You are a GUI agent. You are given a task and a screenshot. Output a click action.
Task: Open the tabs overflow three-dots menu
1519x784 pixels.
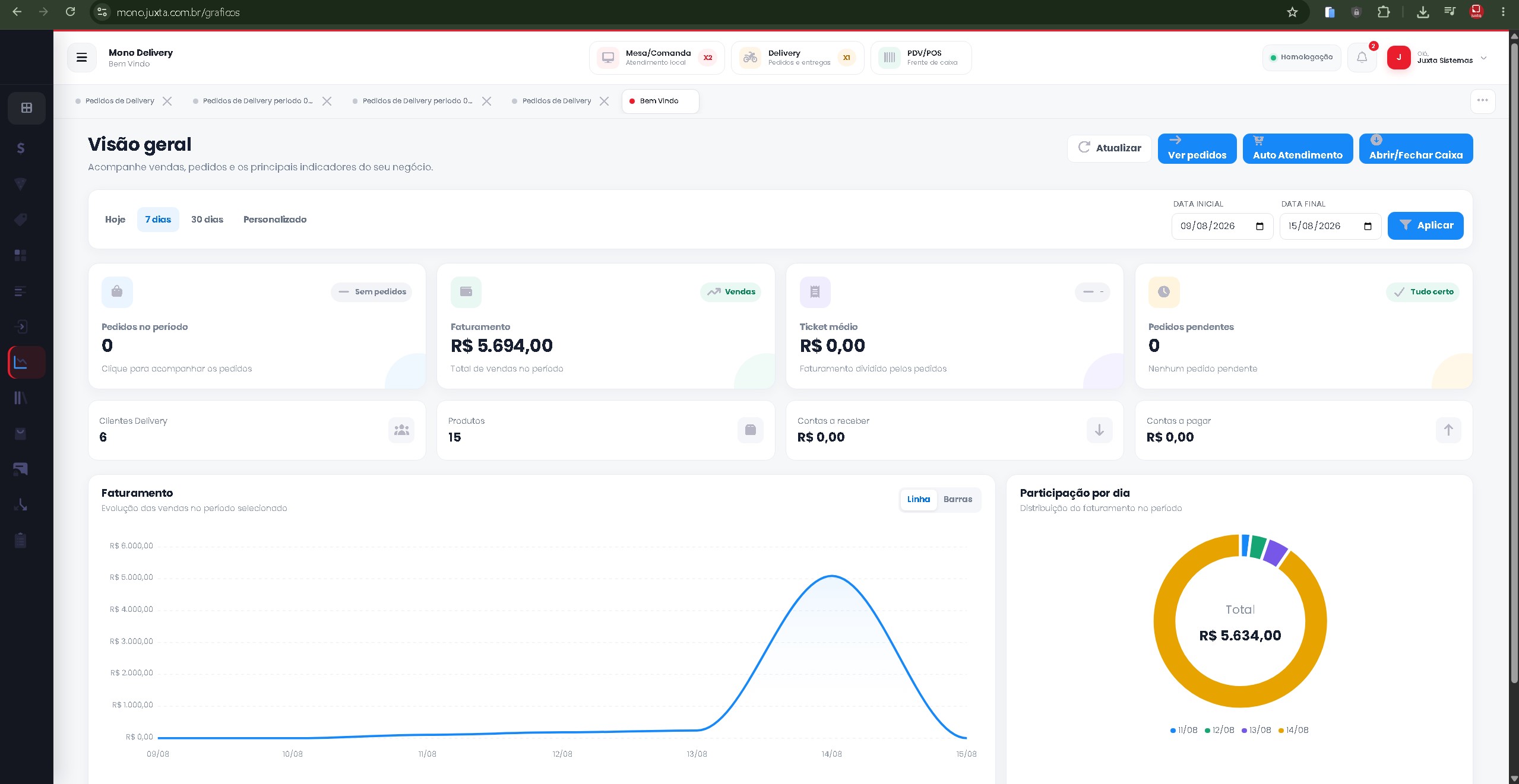coord(1483,101)
